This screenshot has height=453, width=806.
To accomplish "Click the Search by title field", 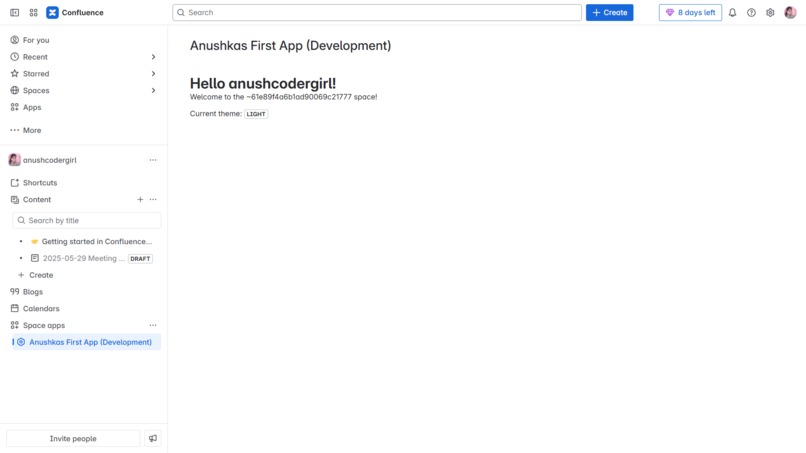I will pos(86,220).
